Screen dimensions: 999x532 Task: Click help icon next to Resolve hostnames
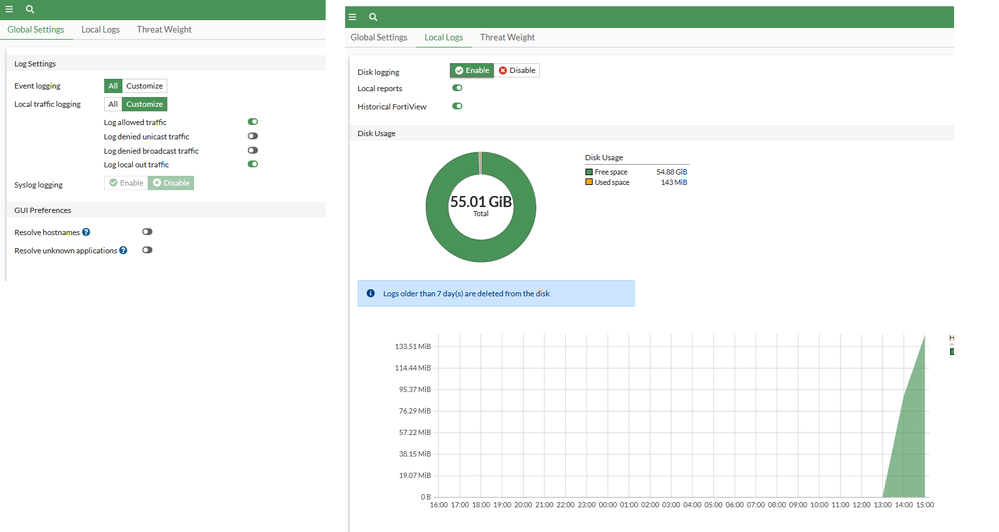pos(87,232)
